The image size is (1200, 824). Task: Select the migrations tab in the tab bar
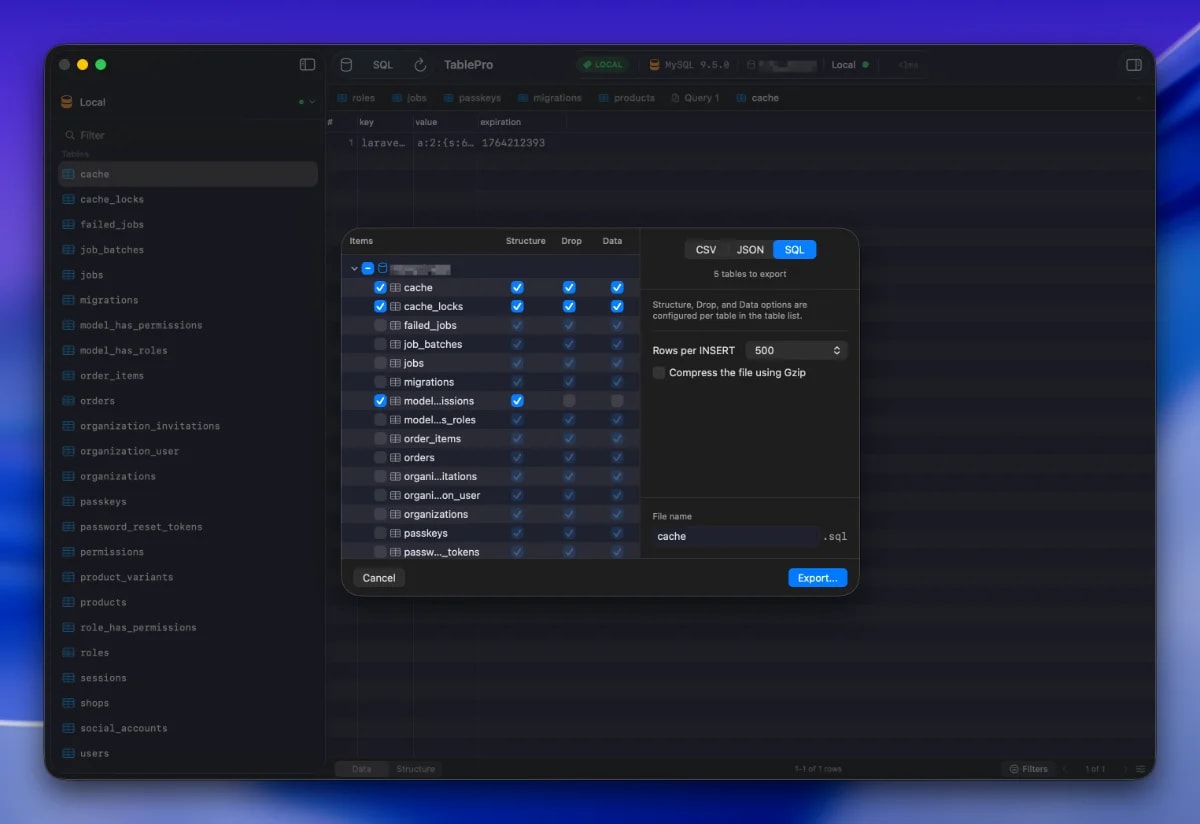[552, 98]
